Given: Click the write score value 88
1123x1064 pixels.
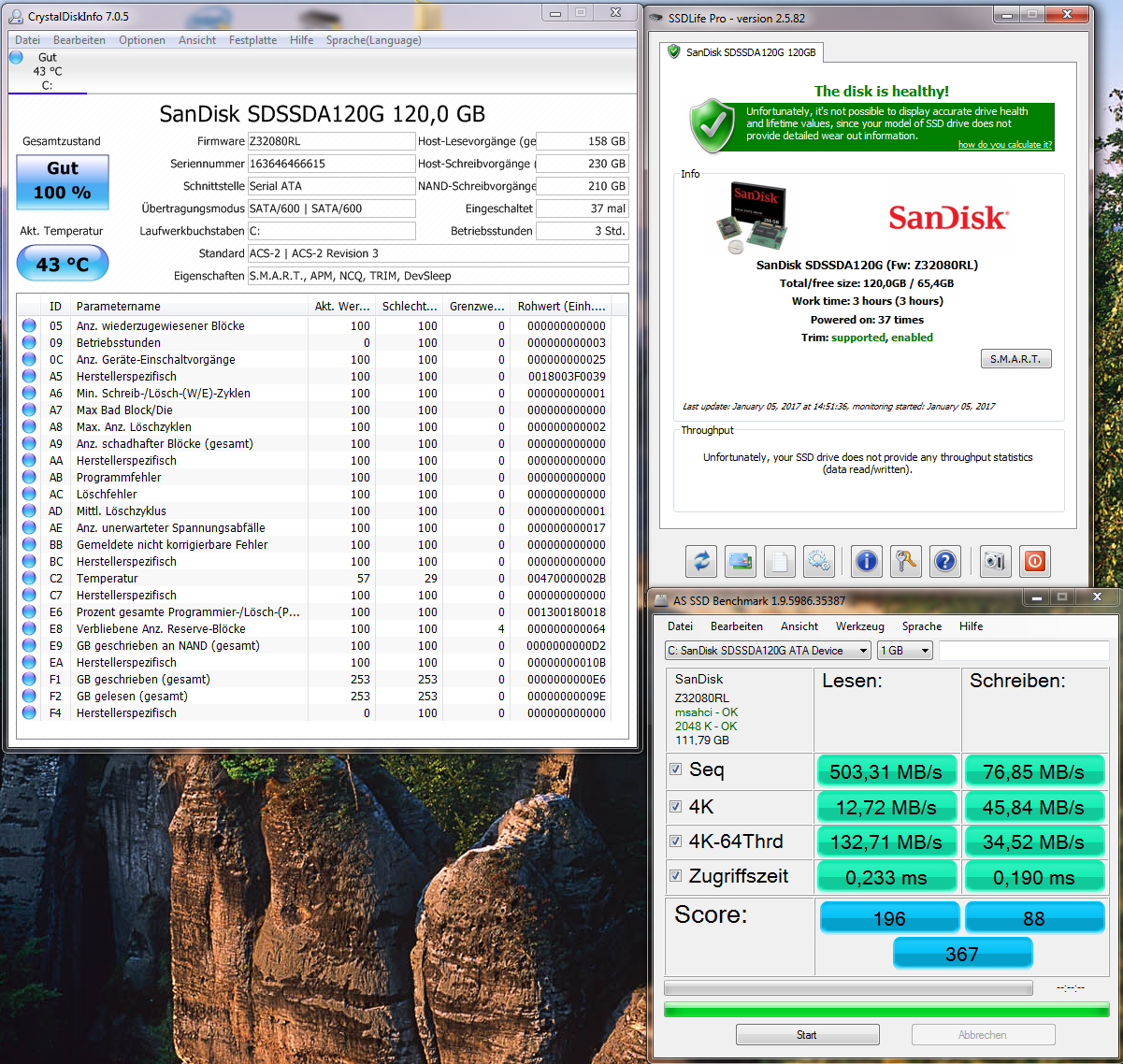Looking at the screenshot, I should coord(1034,918).
